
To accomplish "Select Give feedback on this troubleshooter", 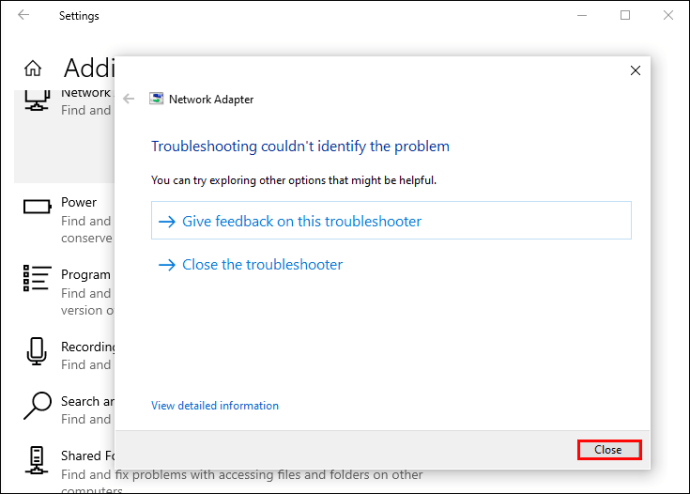I will 301,221.
